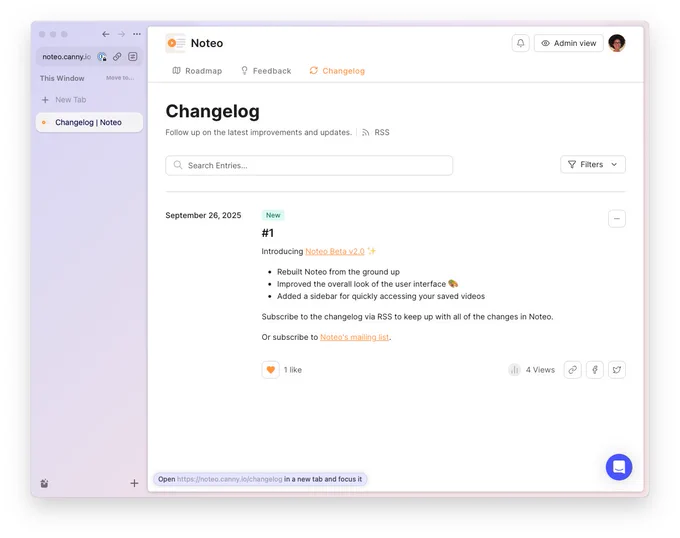Switch to Admin view

pos(569,43)
